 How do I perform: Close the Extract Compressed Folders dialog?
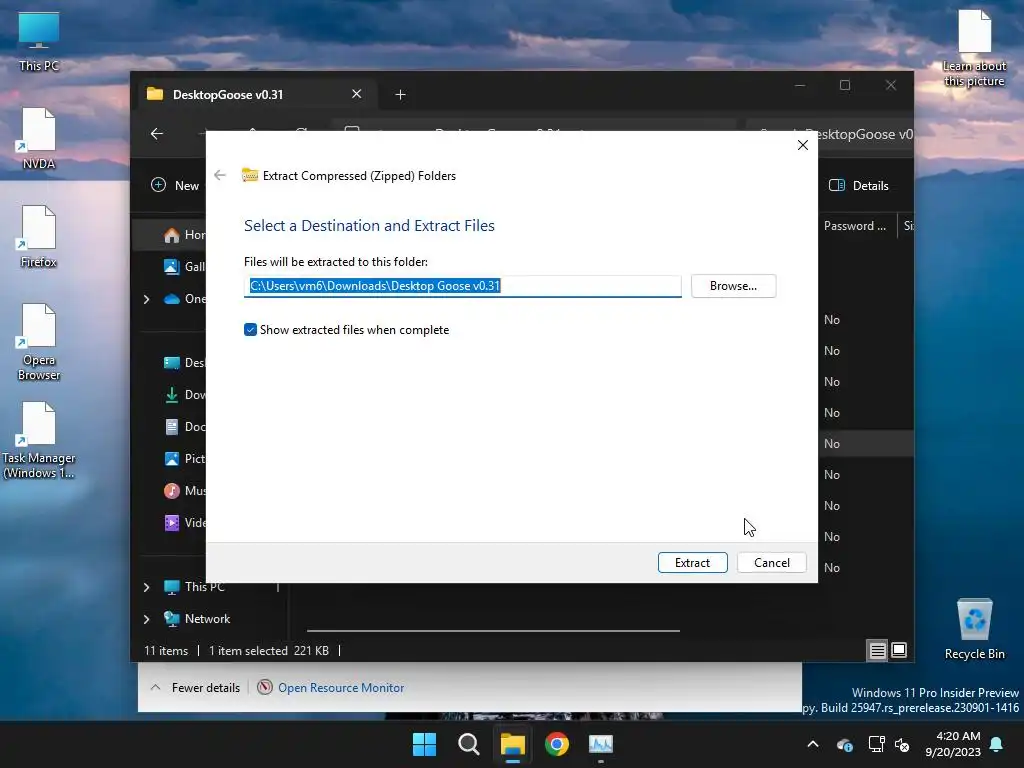point(803,145)
